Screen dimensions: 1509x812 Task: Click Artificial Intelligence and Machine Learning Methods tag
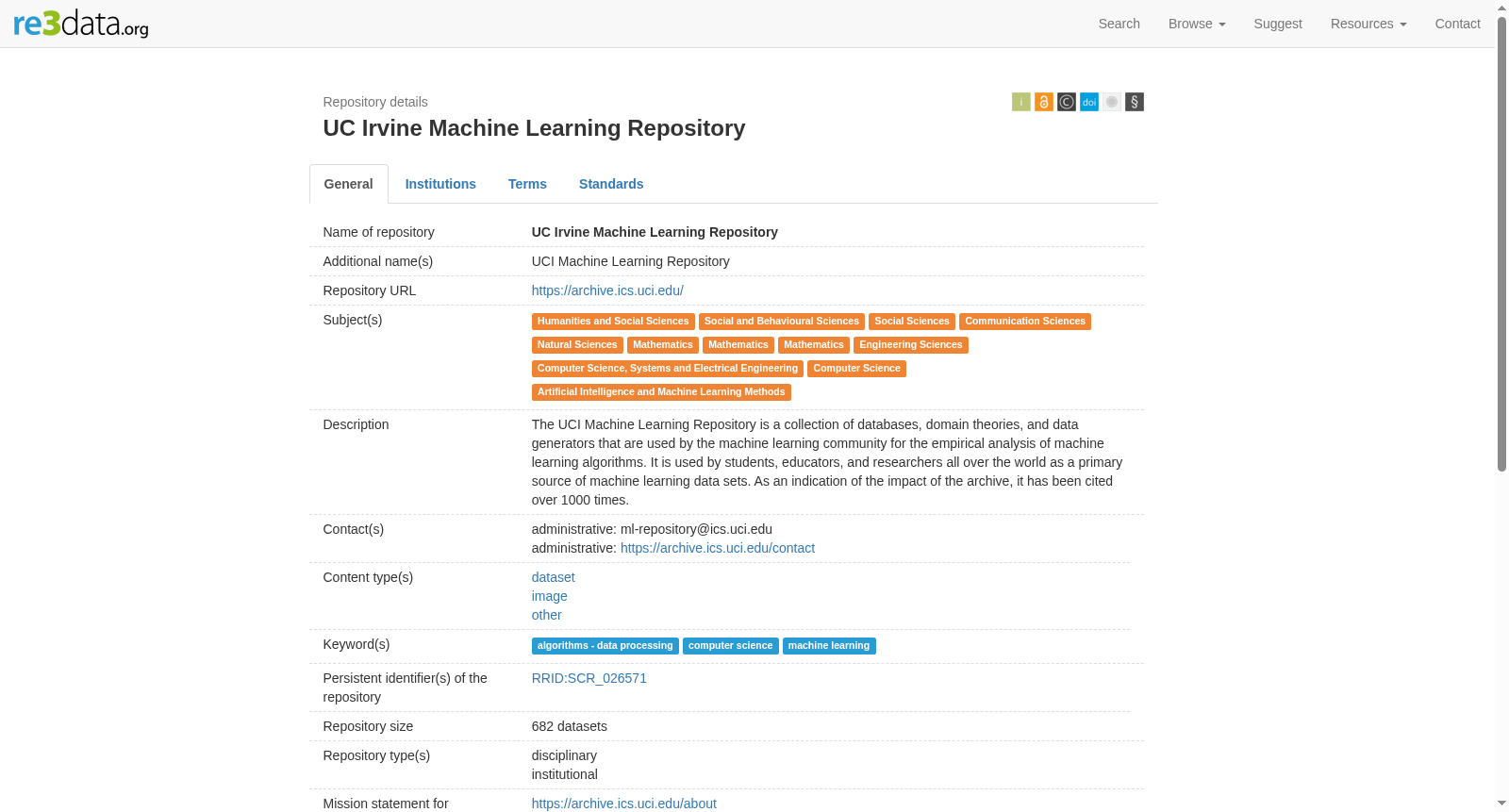(x=661, y=392)
